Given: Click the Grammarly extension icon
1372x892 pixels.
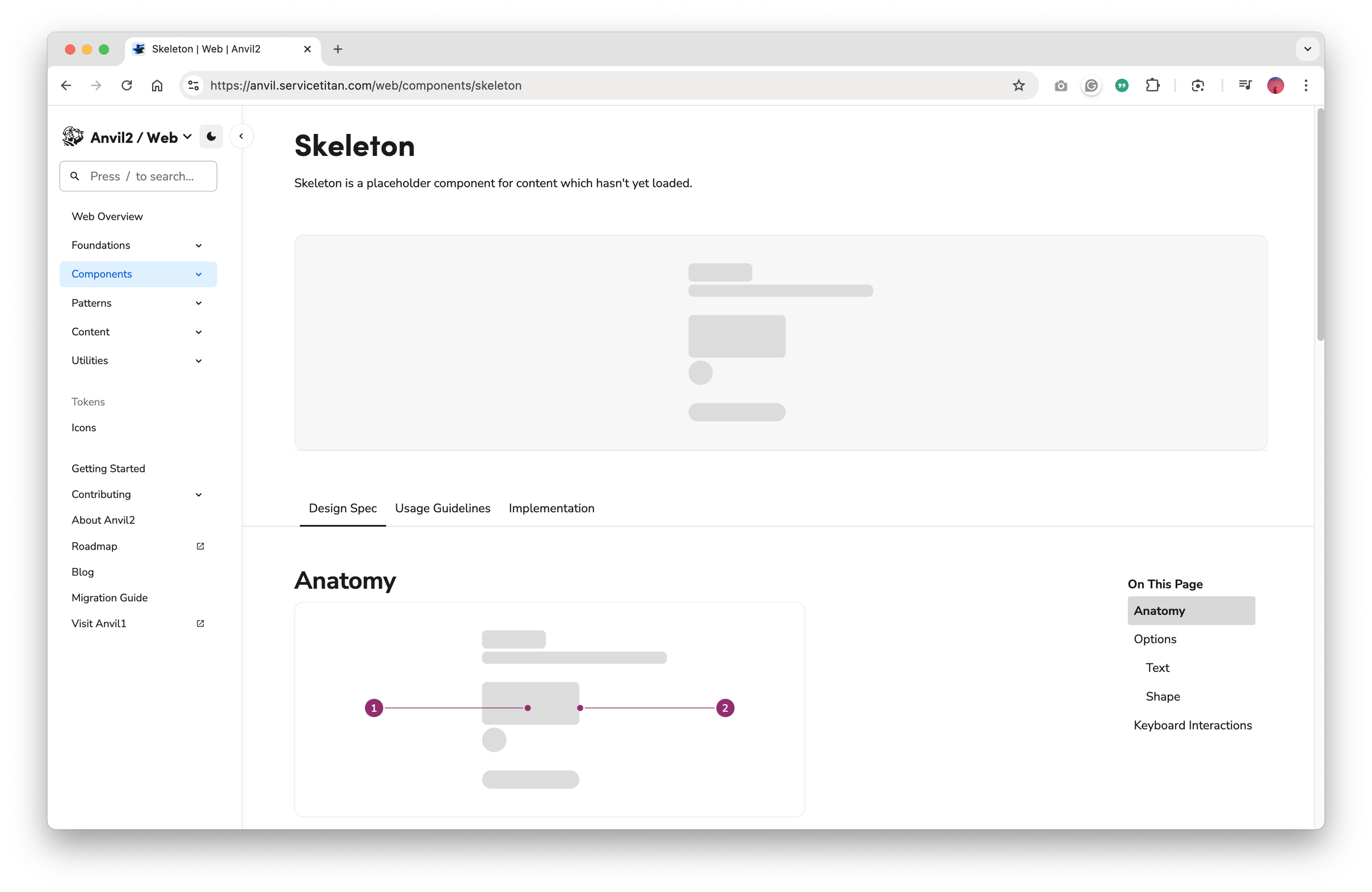Looking at the screenshot, I should click(x=1091, y=85).
